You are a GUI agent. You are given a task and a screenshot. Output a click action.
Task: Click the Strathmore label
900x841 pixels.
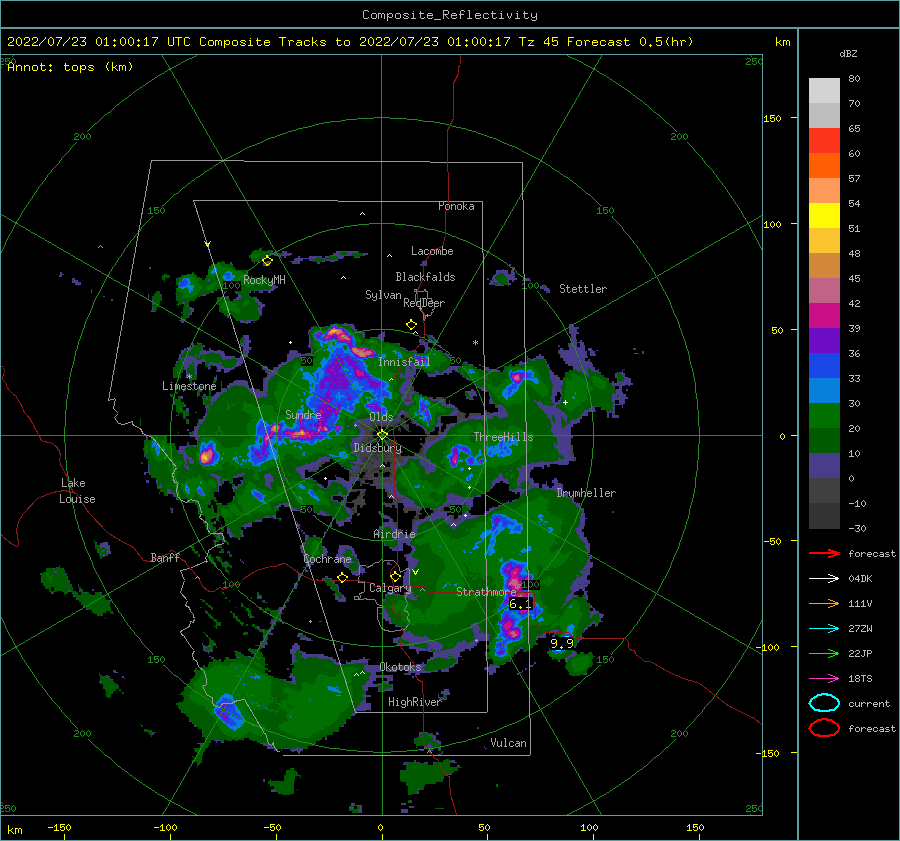coord(486,591)
